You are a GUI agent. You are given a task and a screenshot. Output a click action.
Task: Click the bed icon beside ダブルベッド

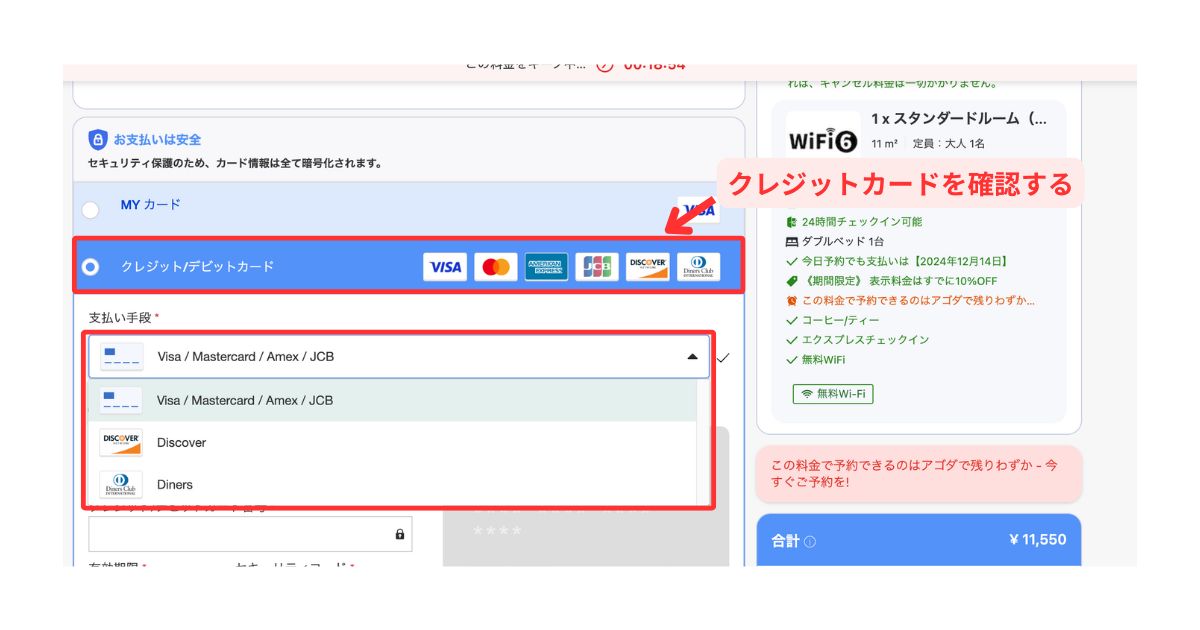coord(792,242)
